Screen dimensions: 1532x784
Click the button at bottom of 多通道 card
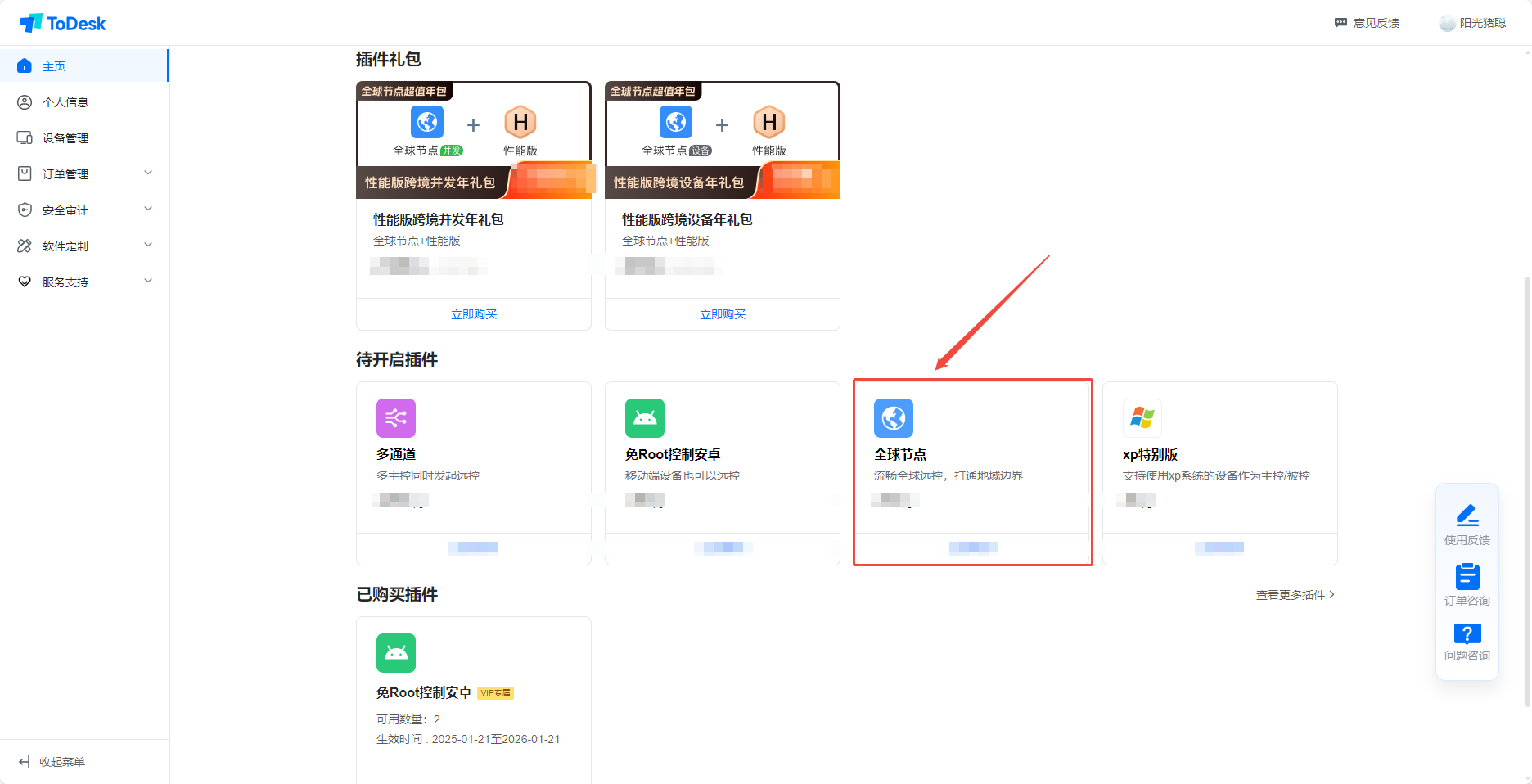click(474, 548)
